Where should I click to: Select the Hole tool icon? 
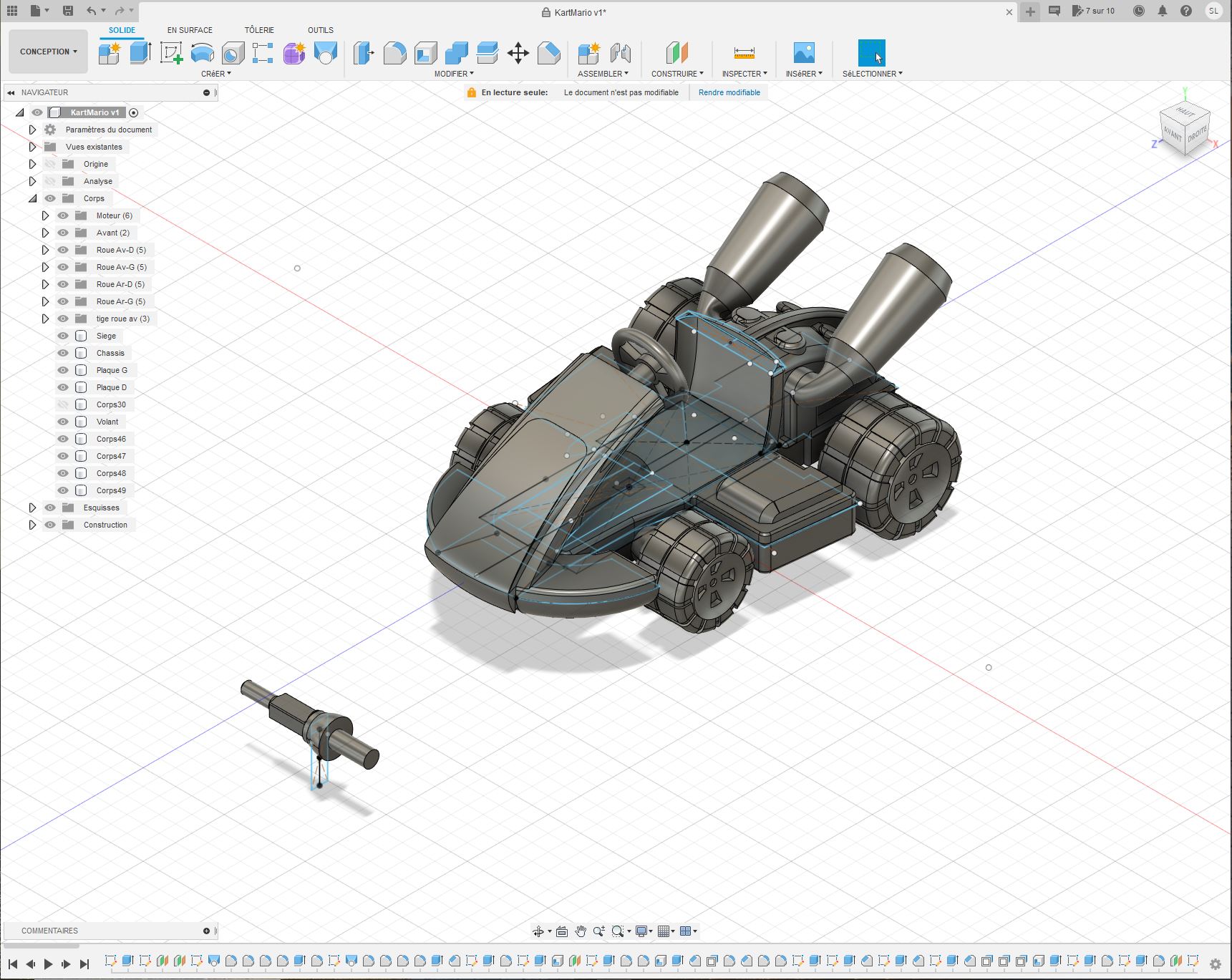coord(233,53)
